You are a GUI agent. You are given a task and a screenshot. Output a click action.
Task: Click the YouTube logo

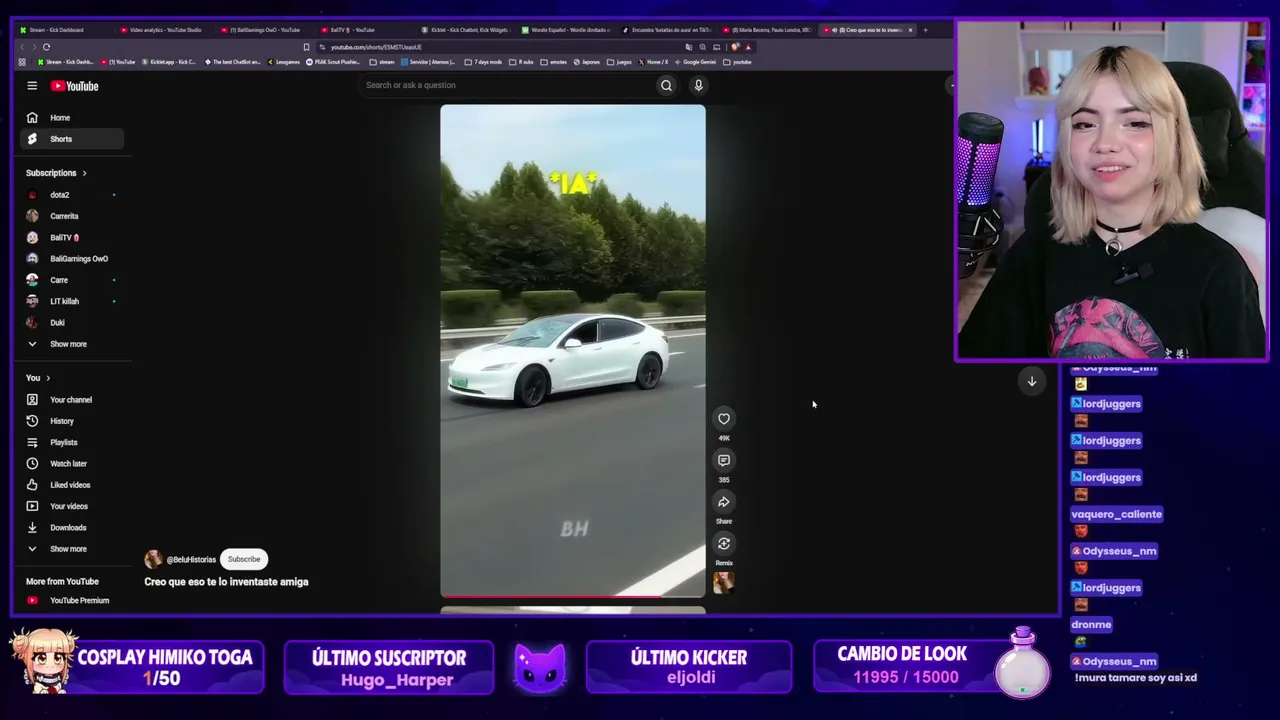[75, 86]
